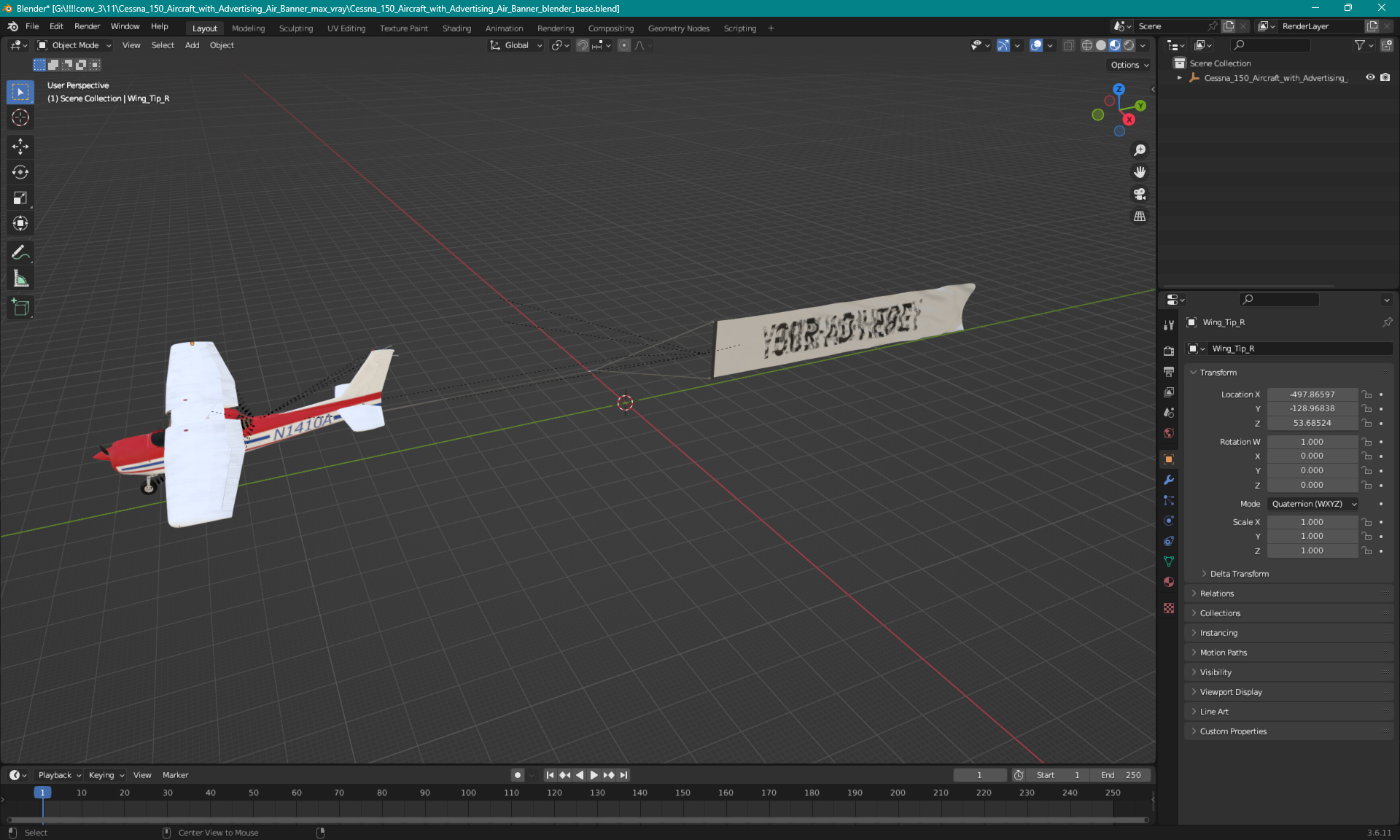The width and height of the screenshot is (1400, 840).
Task: Open the Texture properties tab
Action: coord(1169,608)
